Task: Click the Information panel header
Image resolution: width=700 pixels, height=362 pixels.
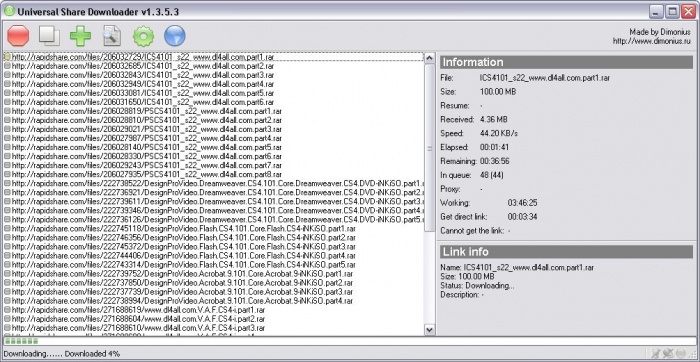Action: pyautogui.click(x=566, y=62)
